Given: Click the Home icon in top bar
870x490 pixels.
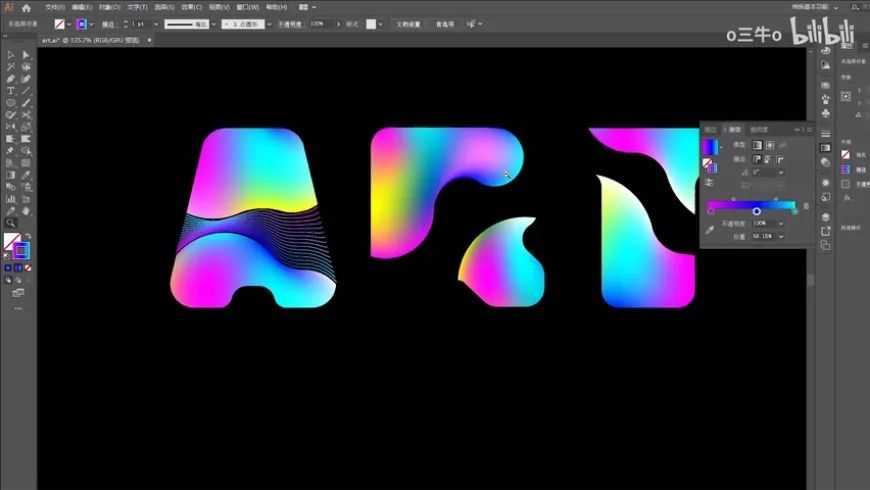Looking at the screenshot, I should click(27, 7).
